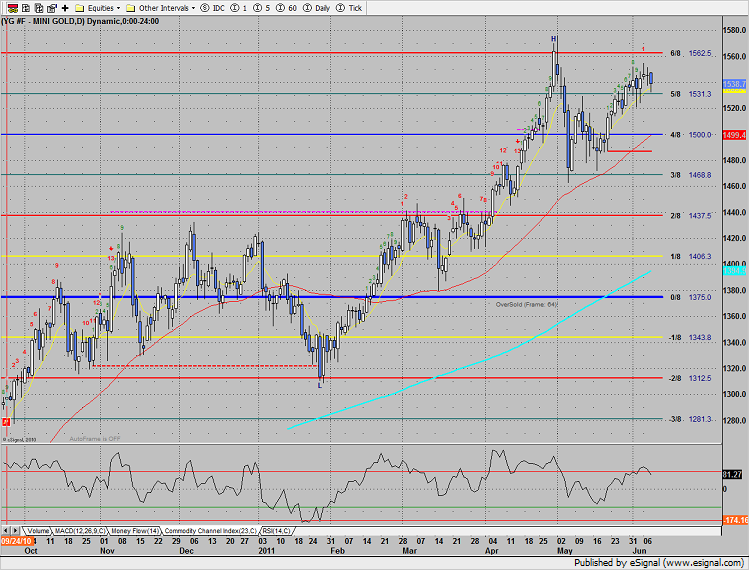Screen dimensions: 749x570
Task: Click the 5/8 1531.3 level label
Action: click(691, 94)
